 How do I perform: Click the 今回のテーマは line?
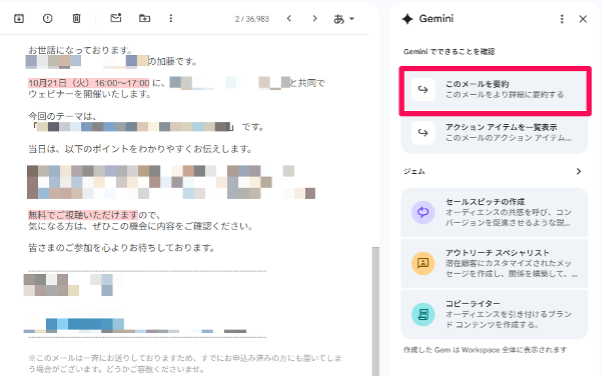point(62,116)
